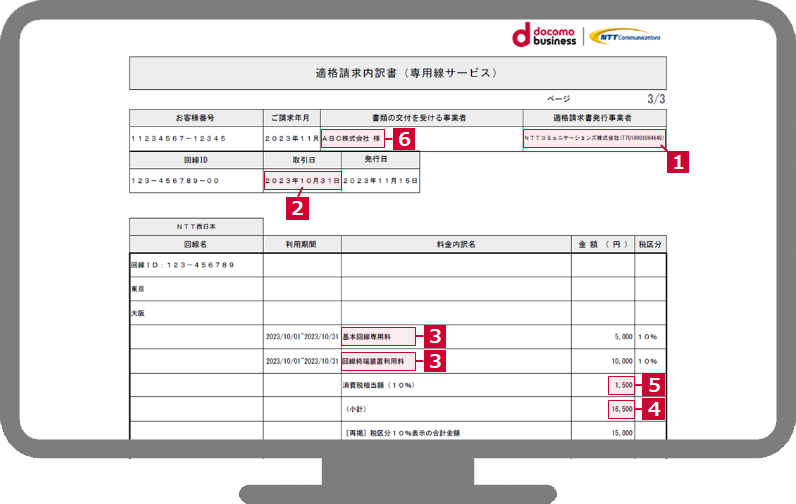
Task: Click the tax amount 1,500
Action: click(x=623, y=385)
